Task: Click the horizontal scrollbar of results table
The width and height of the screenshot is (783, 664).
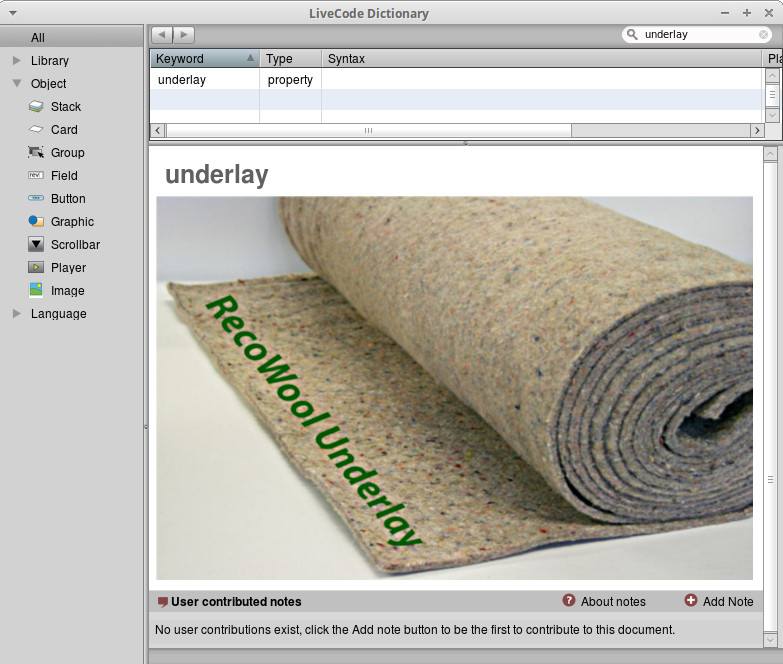Action: coord(368,131)
